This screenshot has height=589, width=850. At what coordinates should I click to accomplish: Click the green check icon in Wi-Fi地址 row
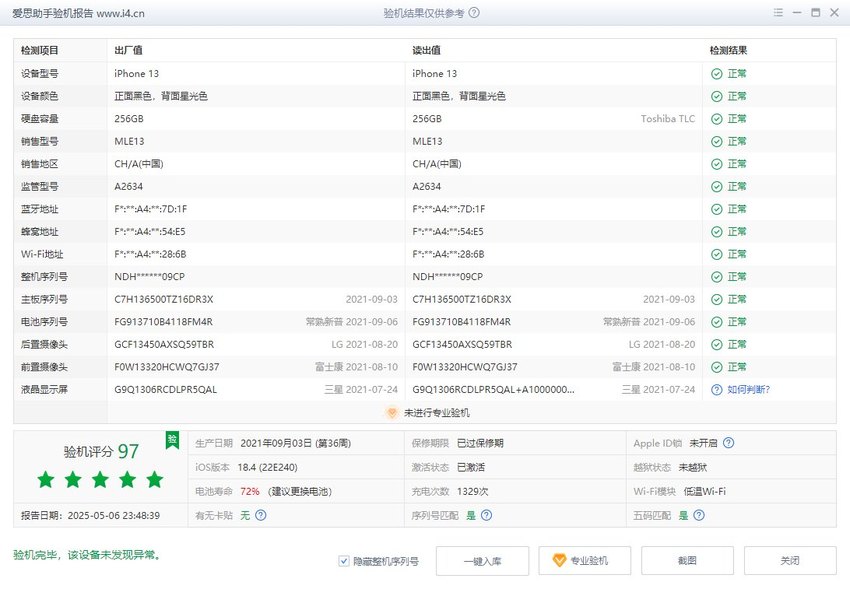tap(717, 254)
